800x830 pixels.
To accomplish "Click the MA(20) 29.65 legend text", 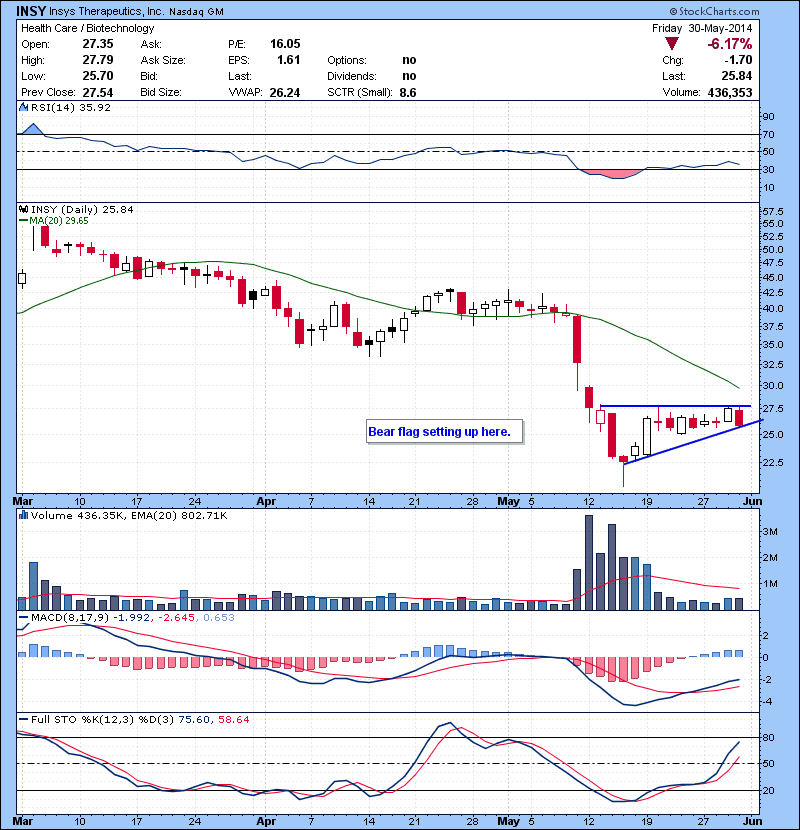I will coord(59,221).
